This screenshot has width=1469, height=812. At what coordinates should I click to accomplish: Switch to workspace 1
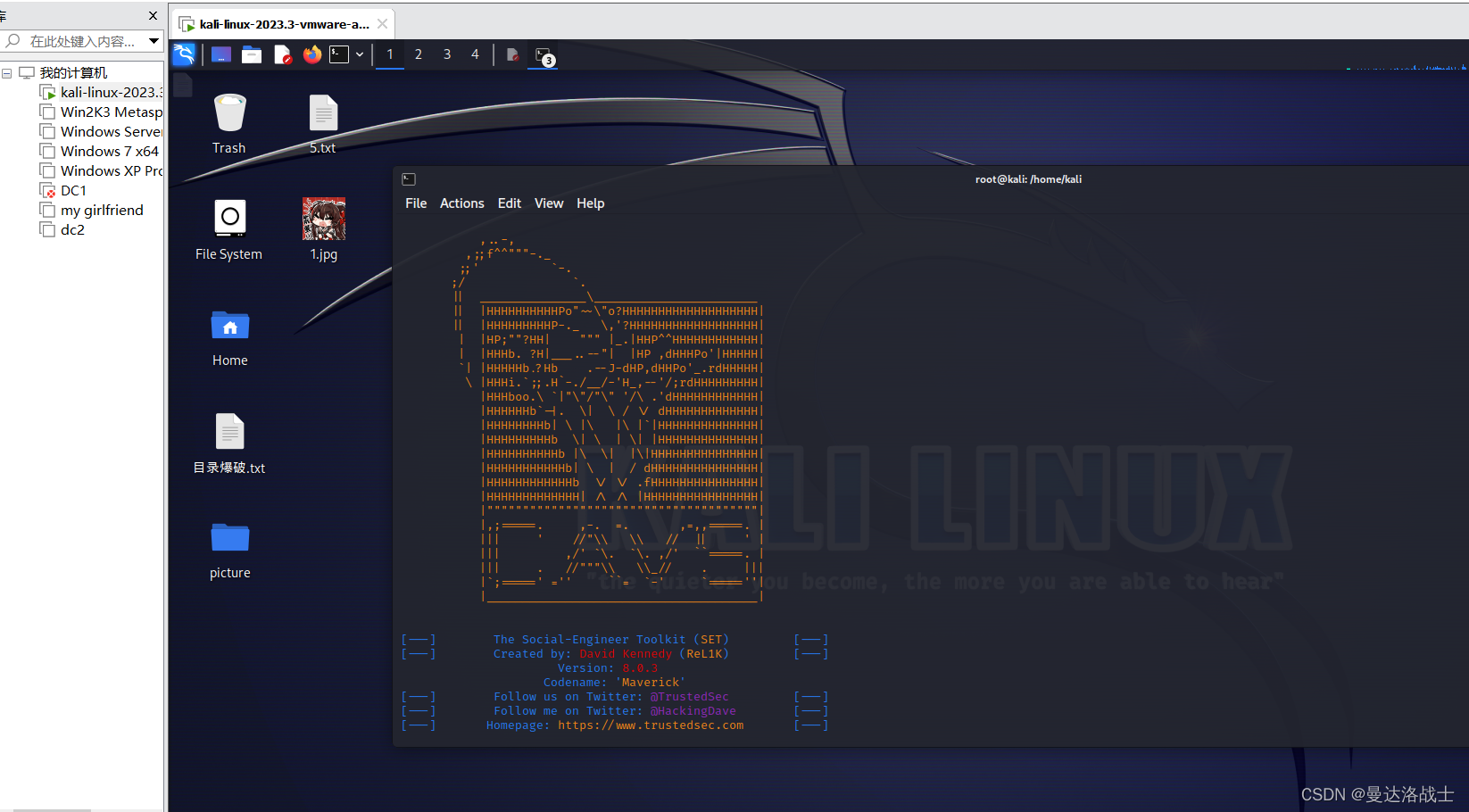click(389, 54)
